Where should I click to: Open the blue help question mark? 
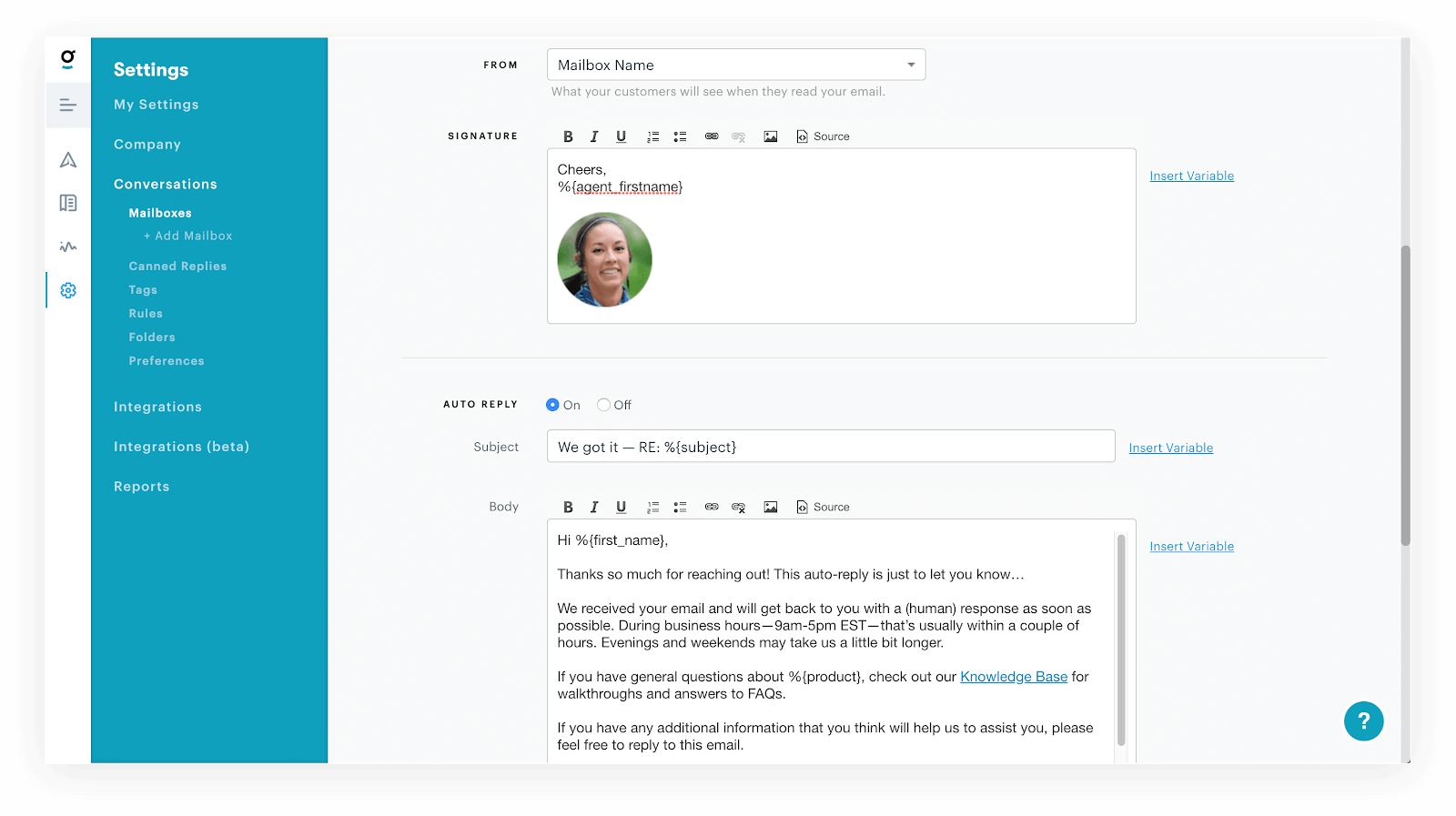[x=1363, y=721]
